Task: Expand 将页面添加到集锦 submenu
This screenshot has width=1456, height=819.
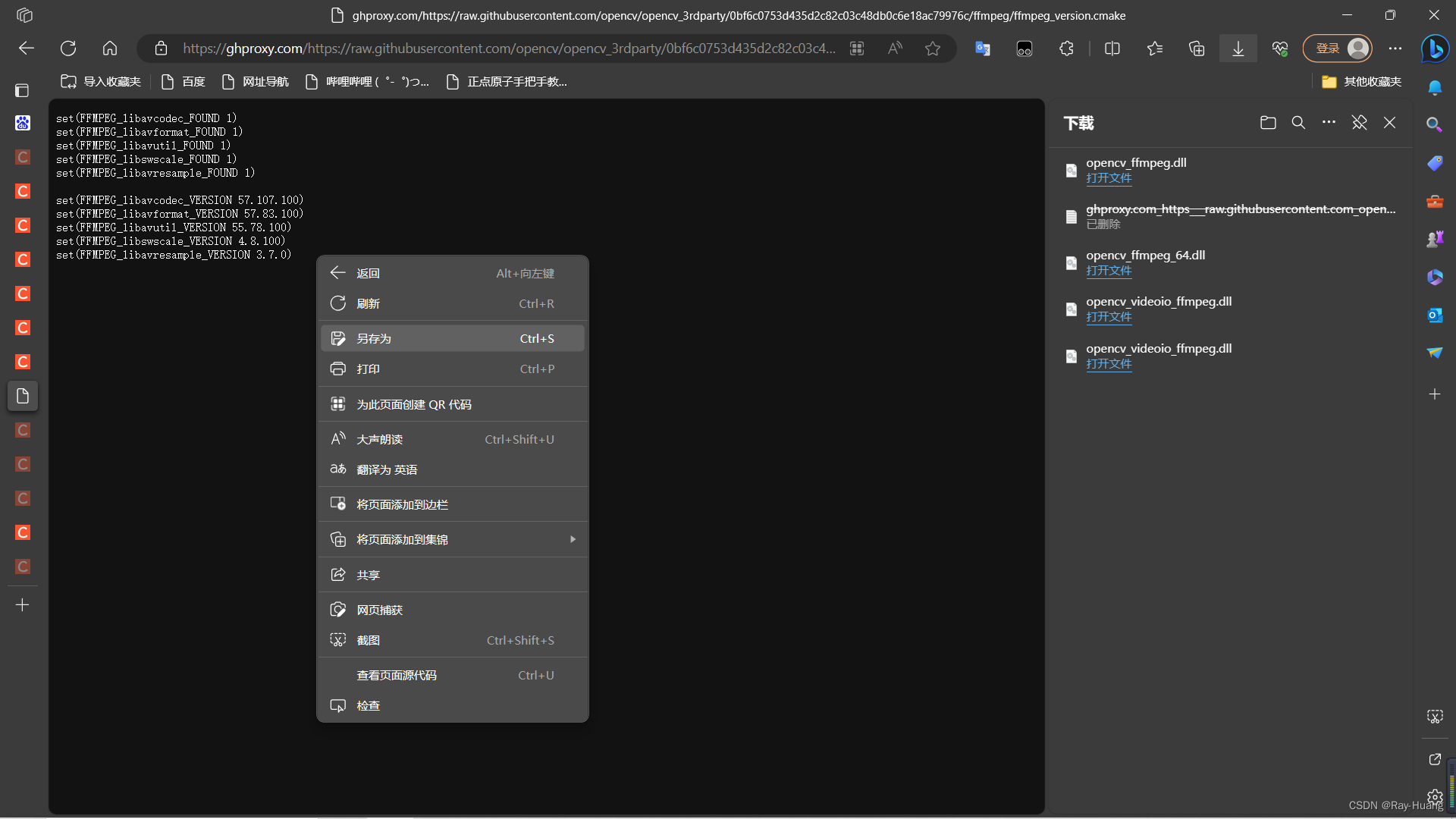Action: [x=452, y=539]
